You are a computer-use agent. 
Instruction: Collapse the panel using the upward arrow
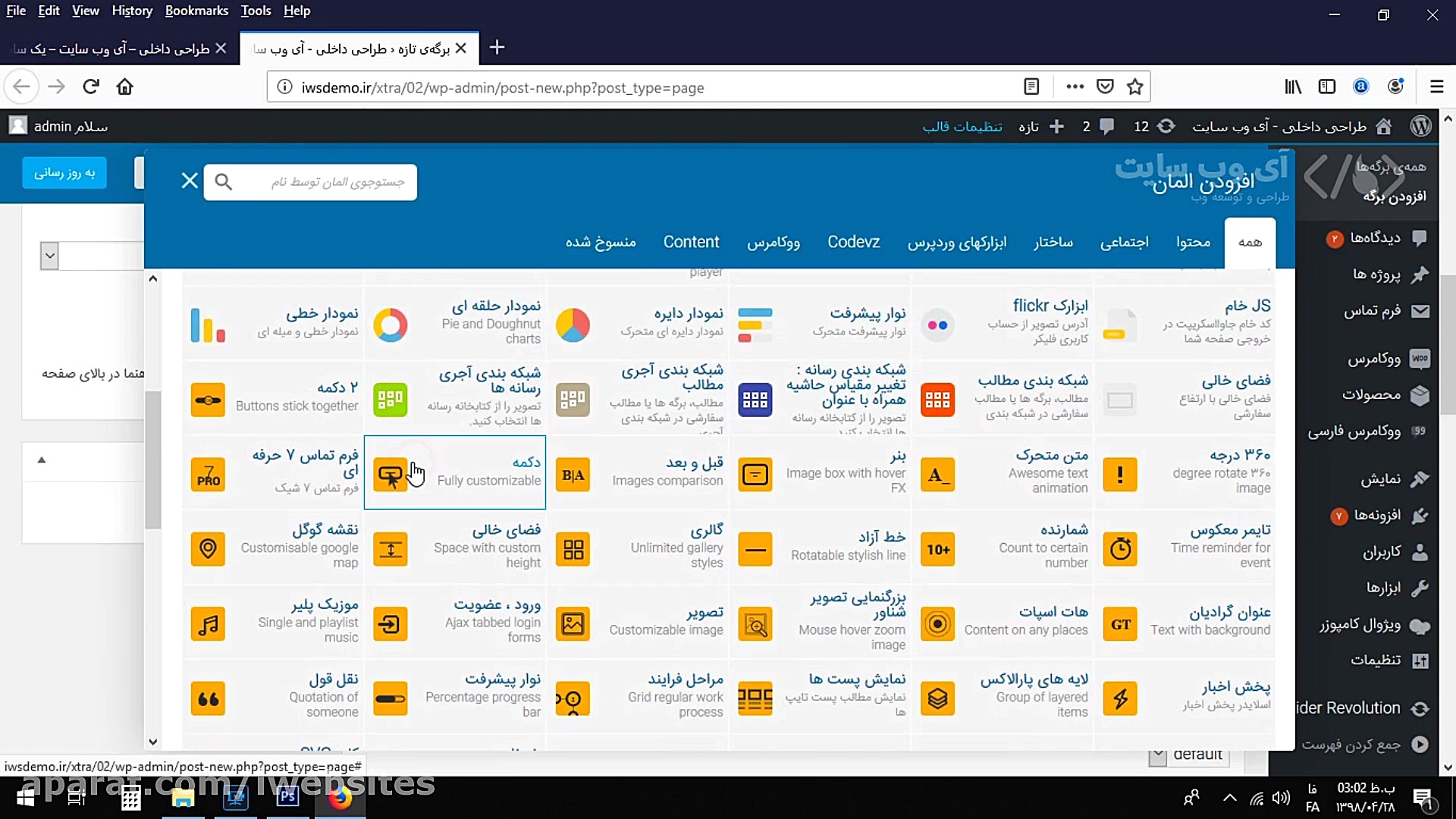pos(42,460)
